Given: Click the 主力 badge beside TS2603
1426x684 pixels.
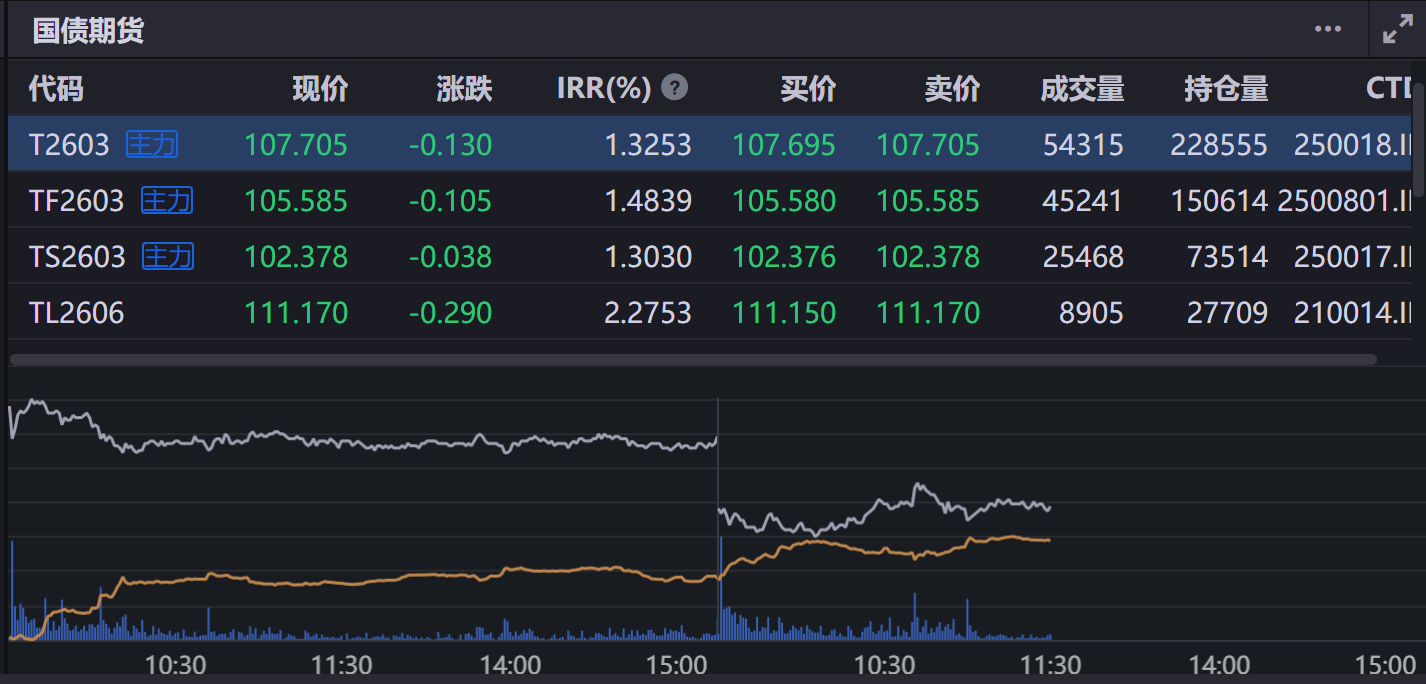Looking at the screenshot, I should point(168,257).
